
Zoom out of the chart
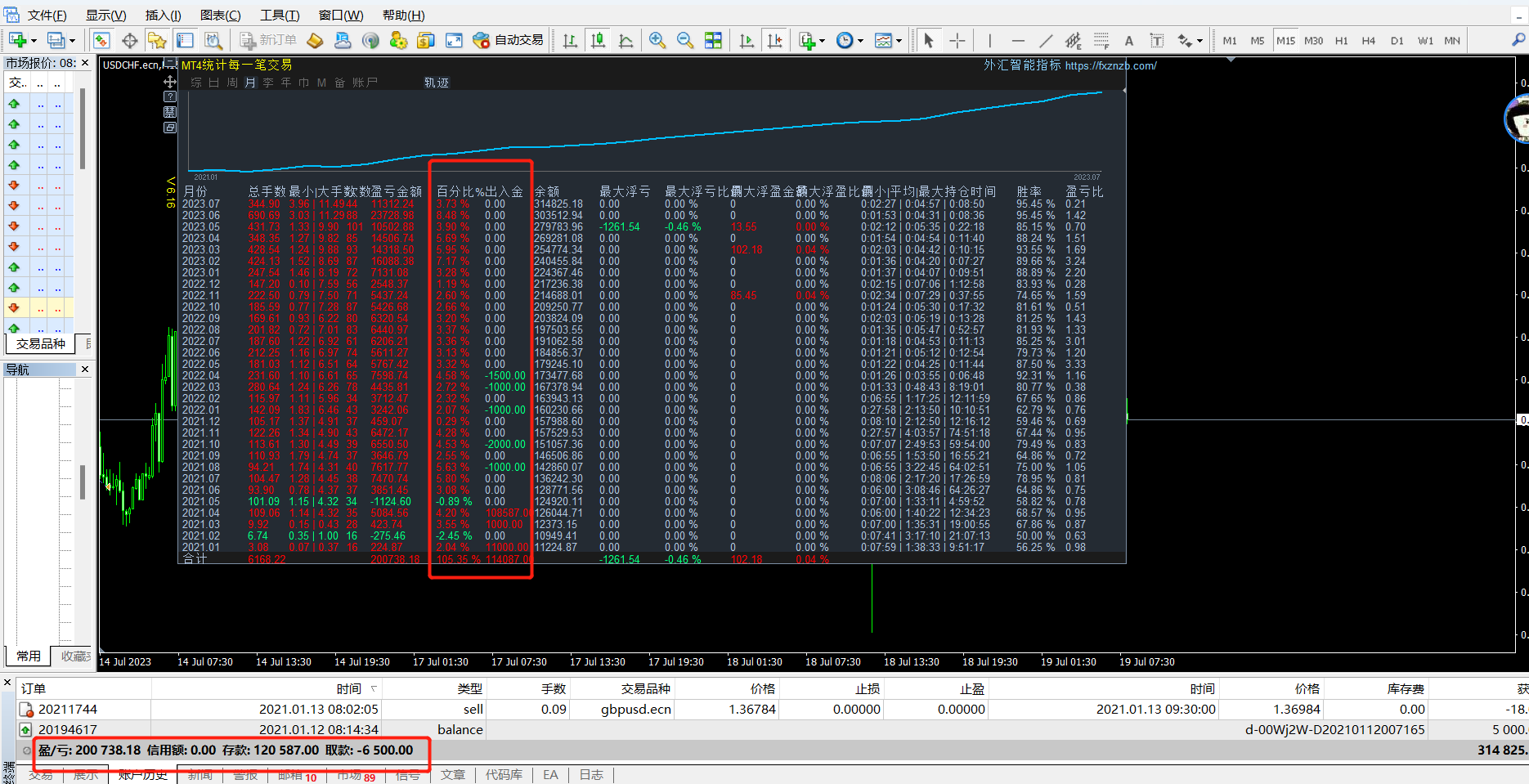[x=685, y=40]
